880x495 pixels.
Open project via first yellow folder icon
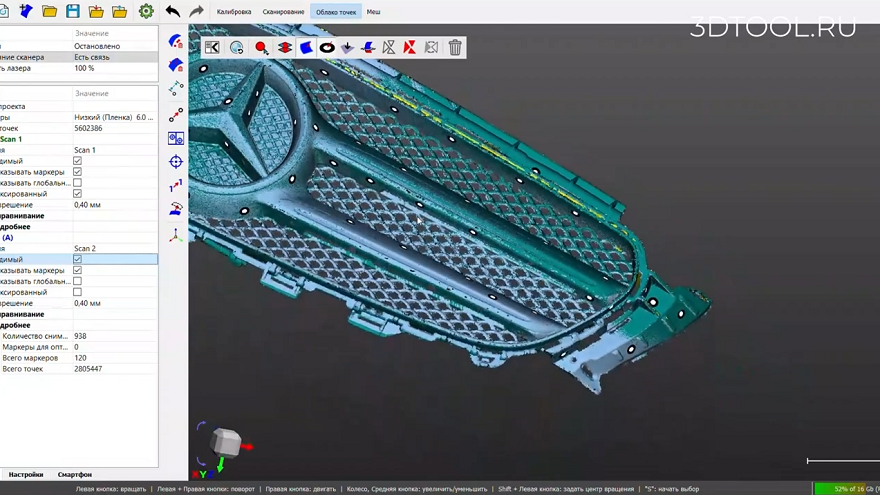tap(49, 11)
